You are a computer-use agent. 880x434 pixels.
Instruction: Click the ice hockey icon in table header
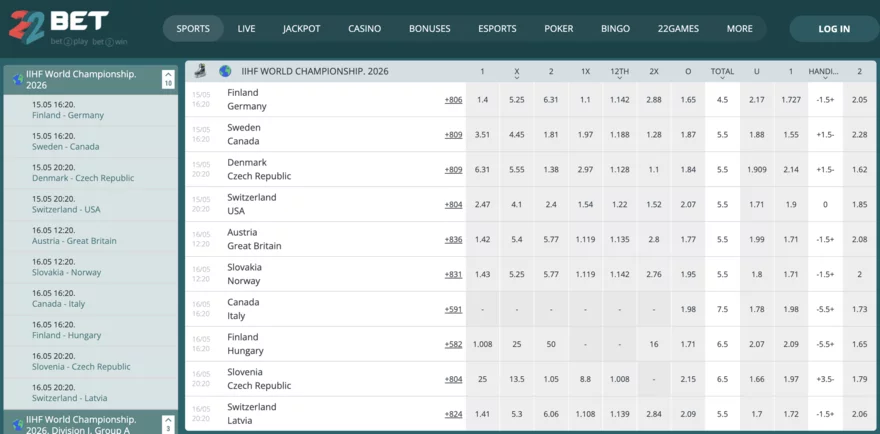[200, 71]
